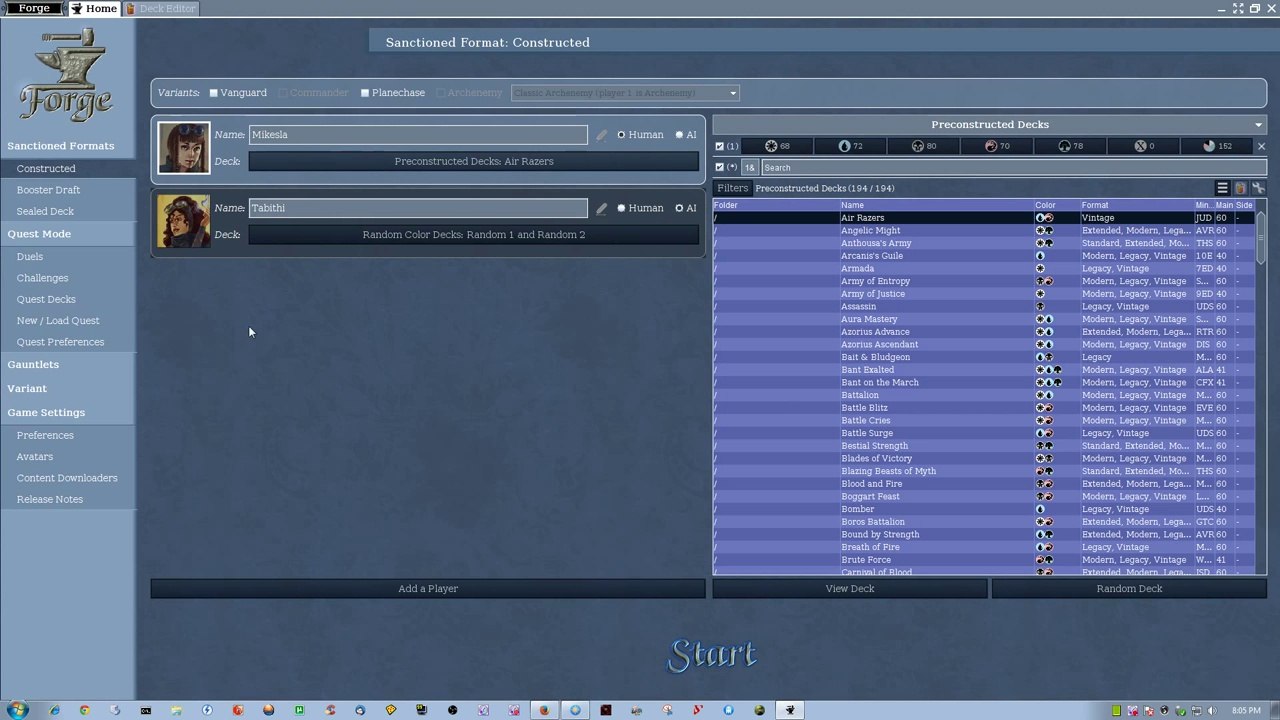Filter decks by colorless mana
This screenshot has height=720, width=1280.
(x=1144, y=146)
